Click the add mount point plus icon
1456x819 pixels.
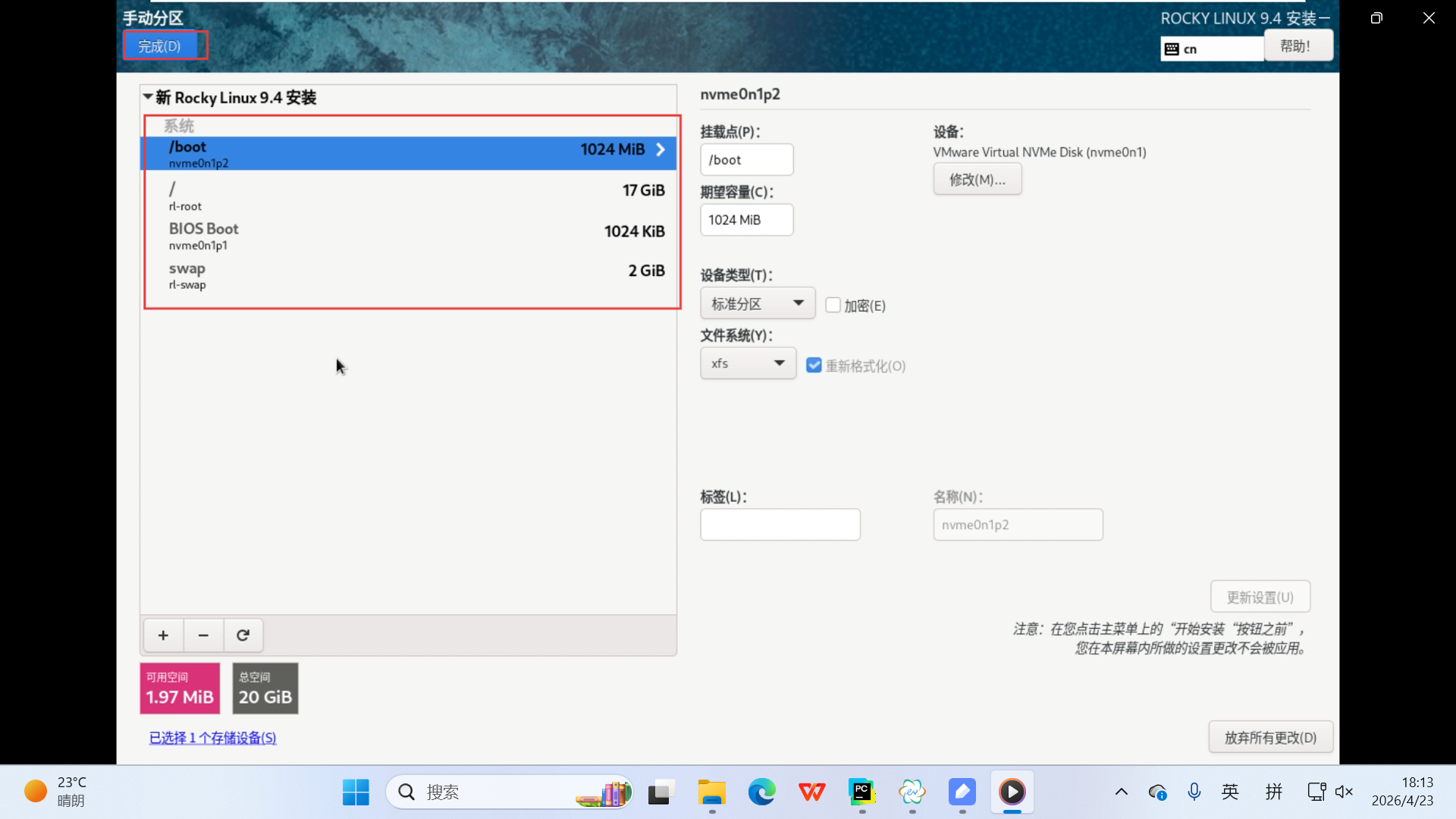pos(163,635)
